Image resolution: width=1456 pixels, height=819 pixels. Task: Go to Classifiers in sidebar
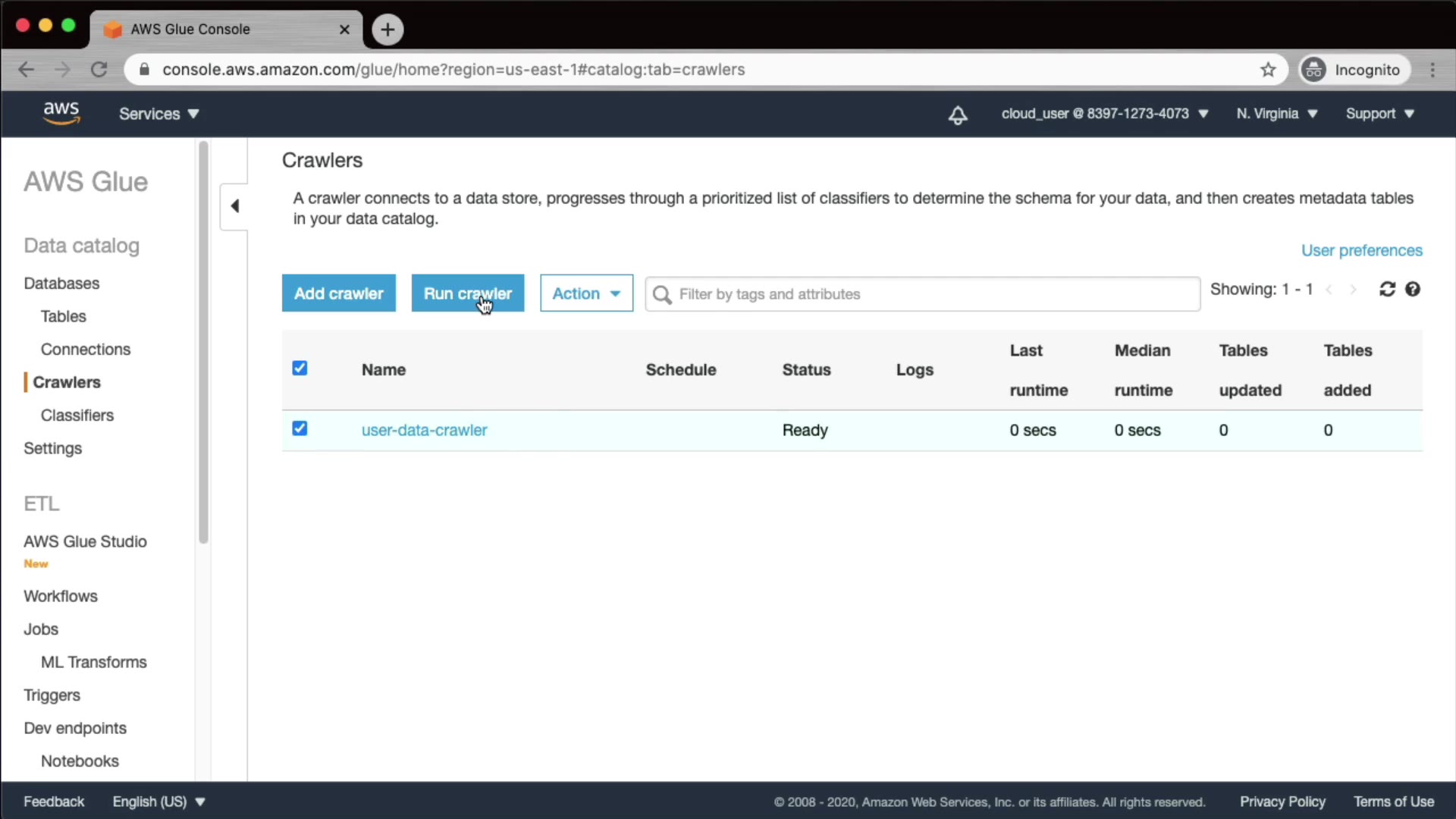(77, 416)
